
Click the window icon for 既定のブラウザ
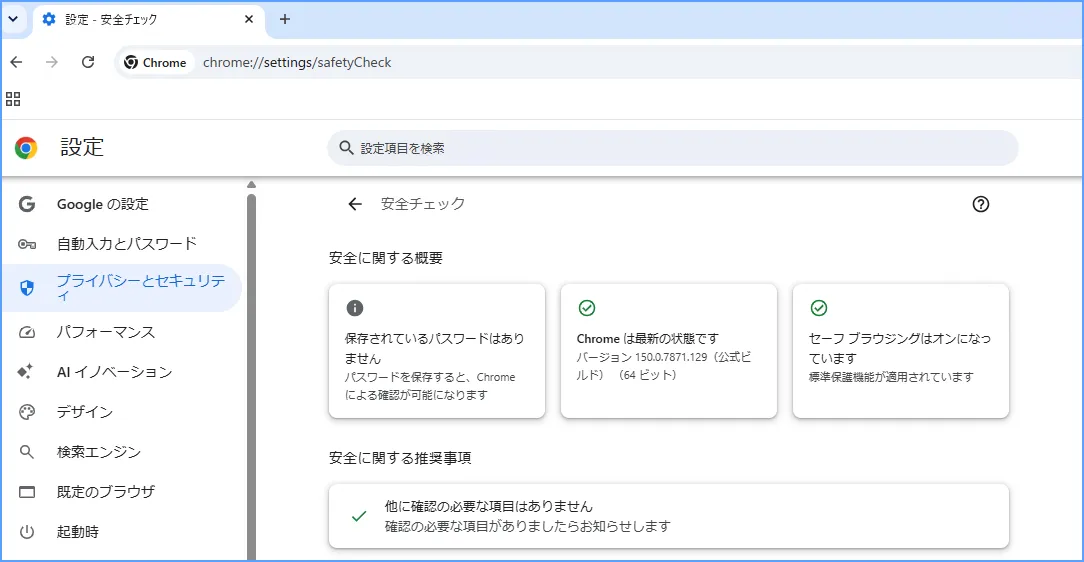coord(27,492)
